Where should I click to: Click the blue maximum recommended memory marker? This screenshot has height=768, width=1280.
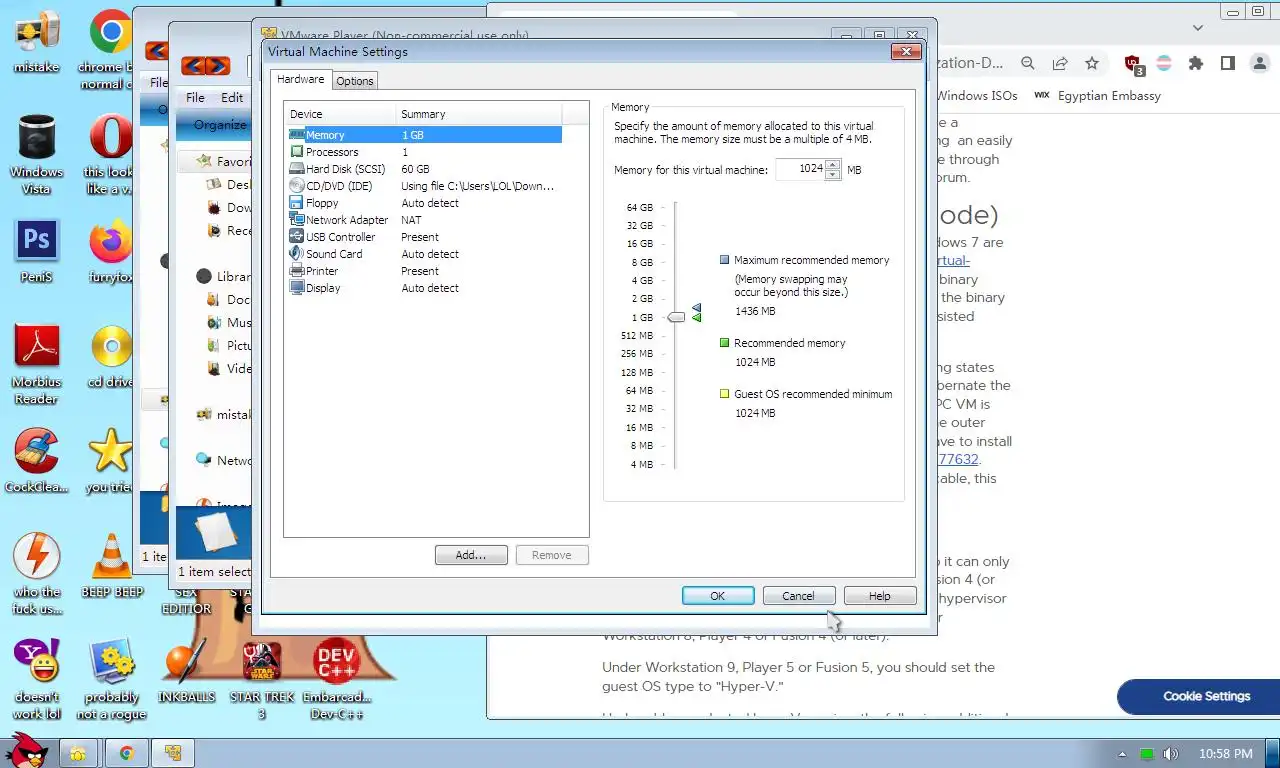[697, 309]
